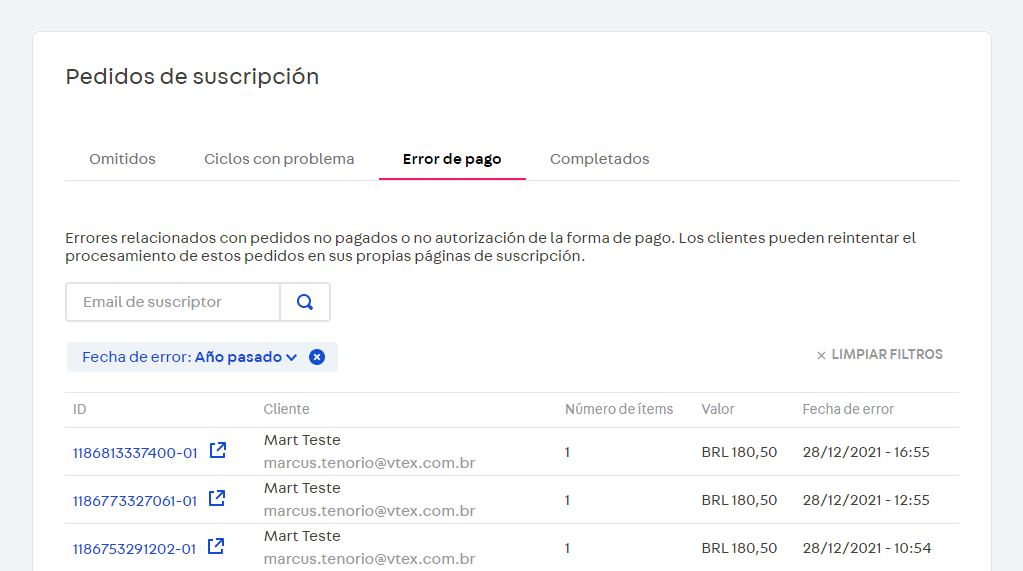Image resolution: width=1023 pixels, height=571 pixels.
Task: Select the Error de pago tab
Action: 452,159
